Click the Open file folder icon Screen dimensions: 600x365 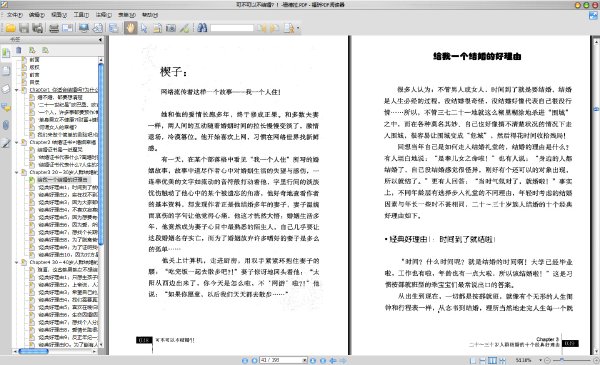tap(10, 28)
